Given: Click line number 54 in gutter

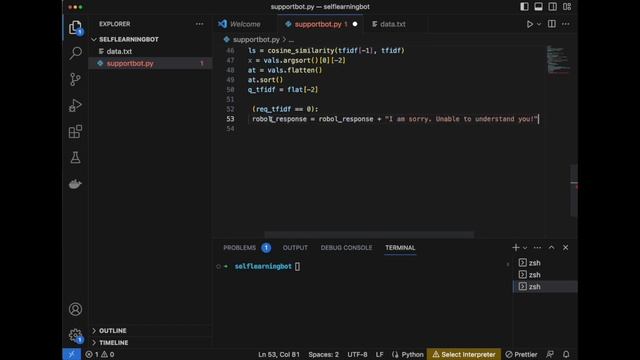Looking at the screenshot, I should (x=231, y=129).
